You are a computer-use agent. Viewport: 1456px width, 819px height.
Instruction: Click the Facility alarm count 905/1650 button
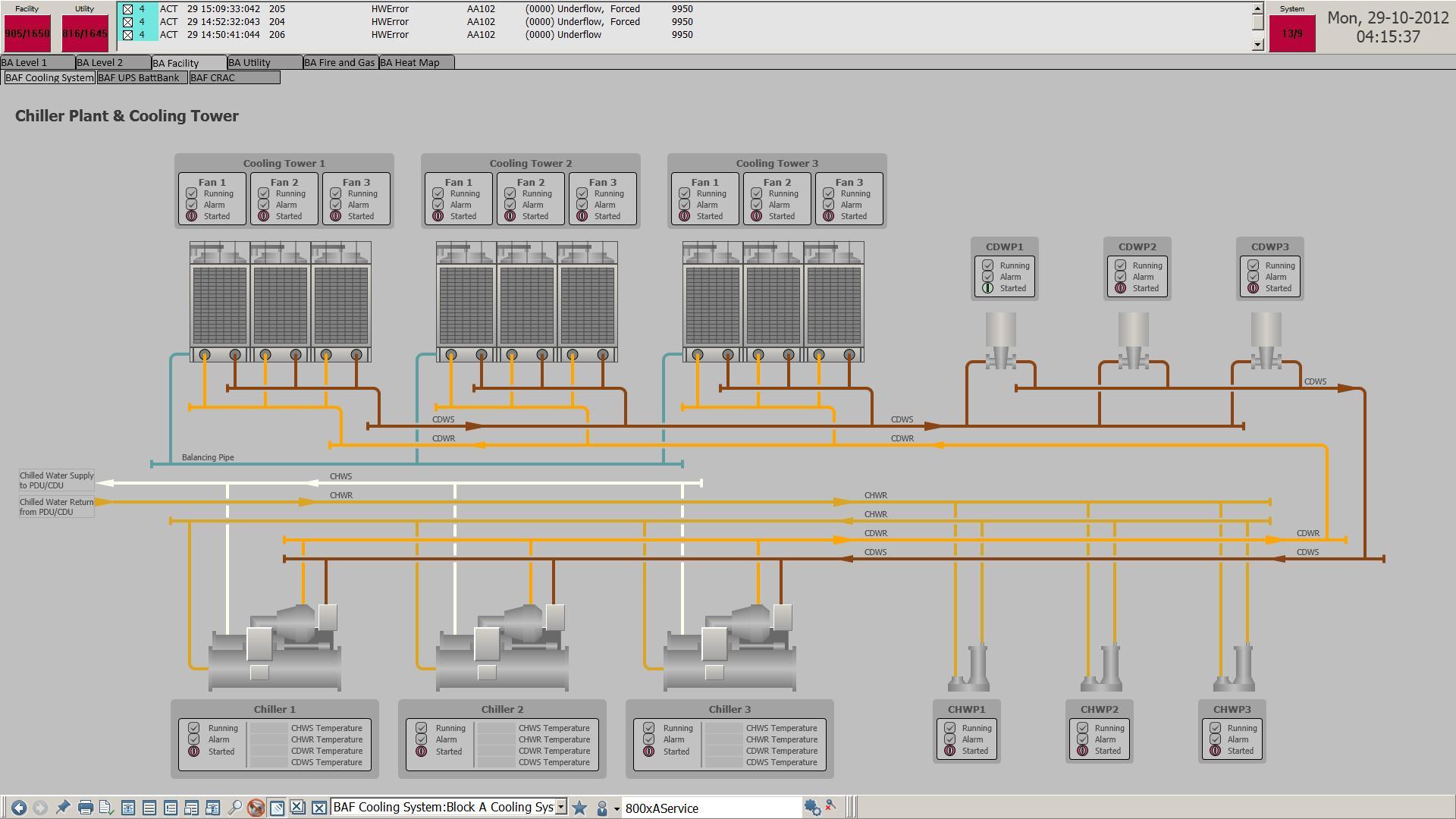[x=27, y=33]
